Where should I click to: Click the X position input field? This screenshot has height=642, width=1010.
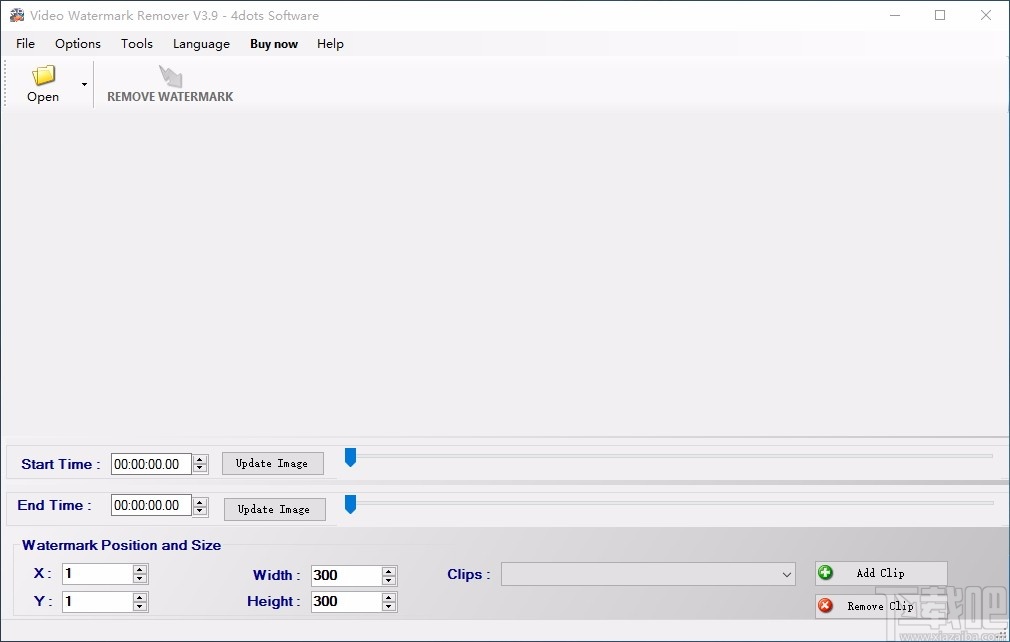[98, 574]
